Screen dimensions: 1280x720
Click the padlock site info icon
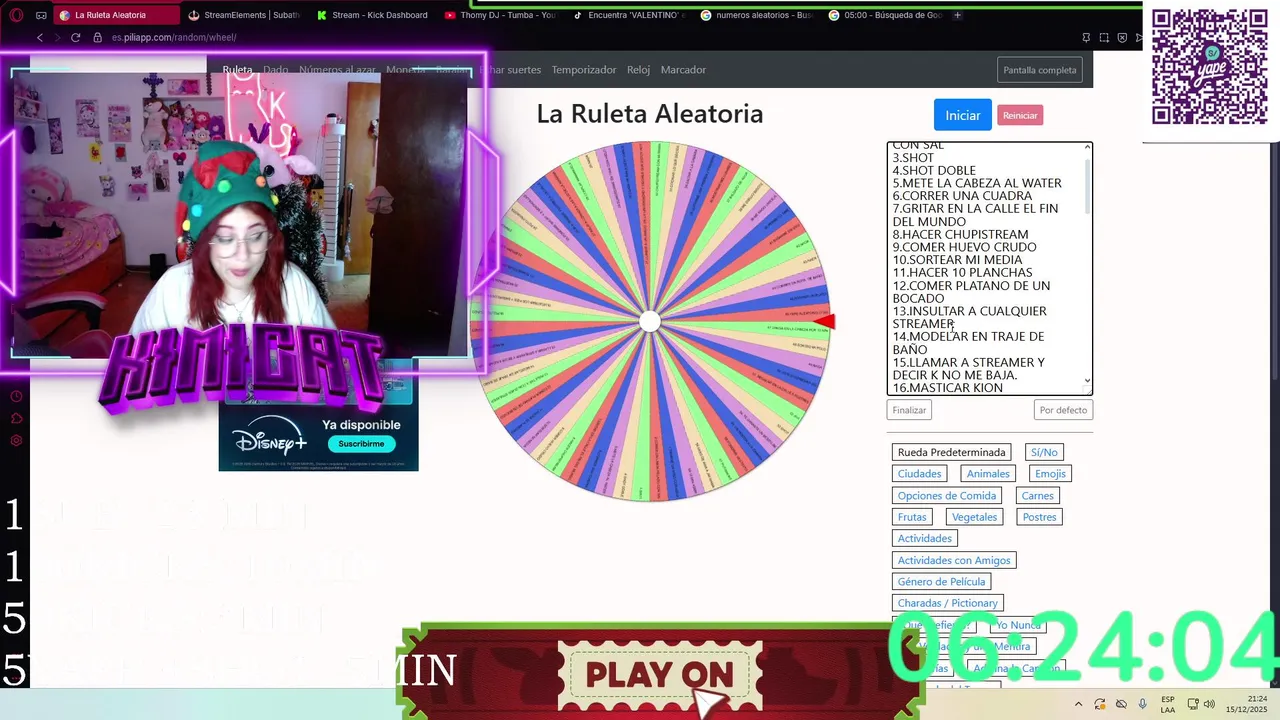coord(98,37)
